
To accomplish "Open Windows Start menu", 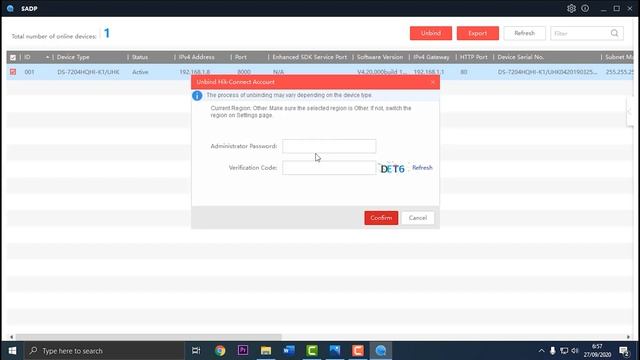I will click(x=12, y=351).
